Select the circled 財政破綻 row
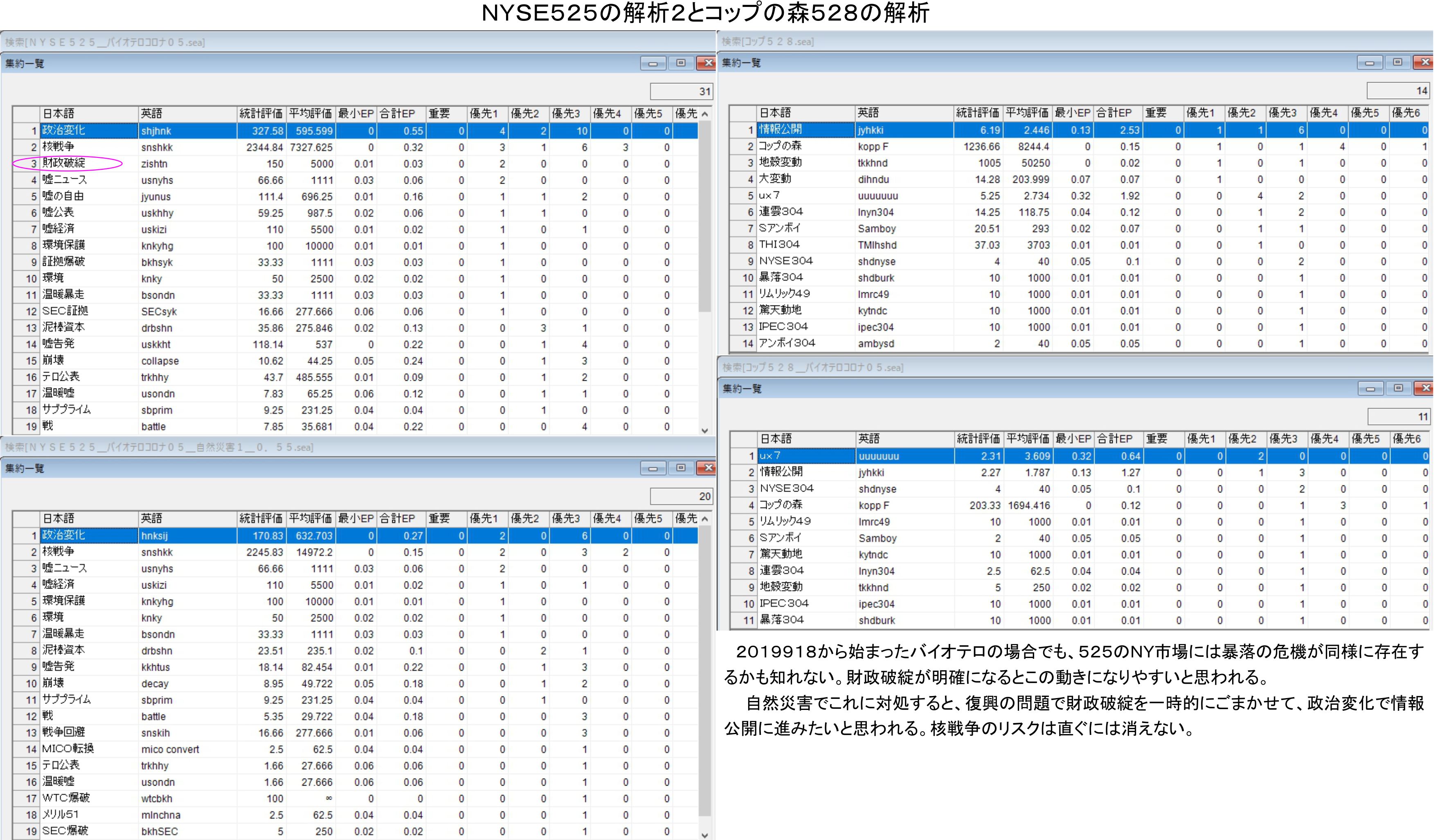Viewport: 1442px width, 840px height. coord(64,164)
